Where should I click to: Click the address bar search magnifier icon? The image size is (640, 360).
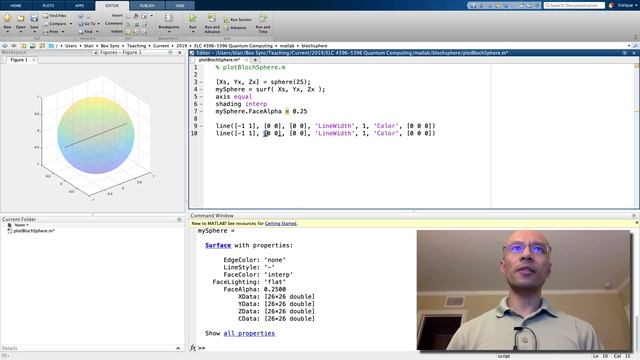pos(635,46)
